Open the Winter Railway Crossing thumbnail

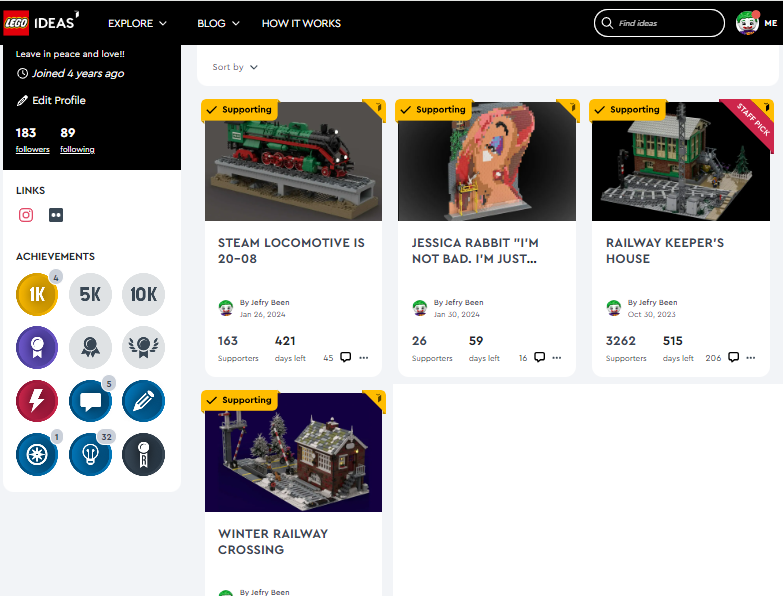(x=294, y=452)
